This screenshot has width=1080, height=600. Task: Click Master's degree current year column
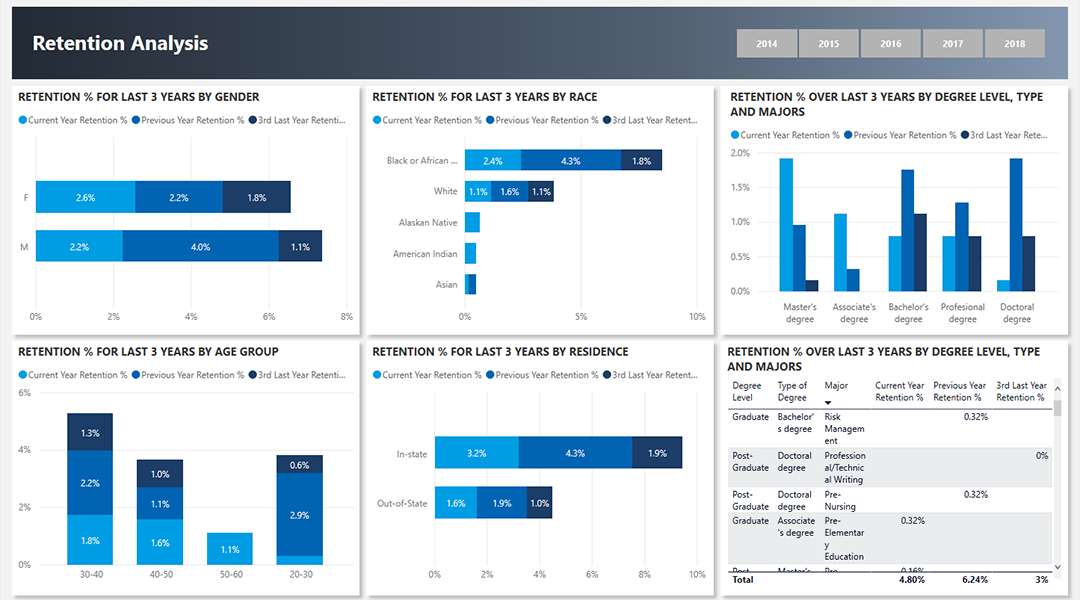[786, 225]
